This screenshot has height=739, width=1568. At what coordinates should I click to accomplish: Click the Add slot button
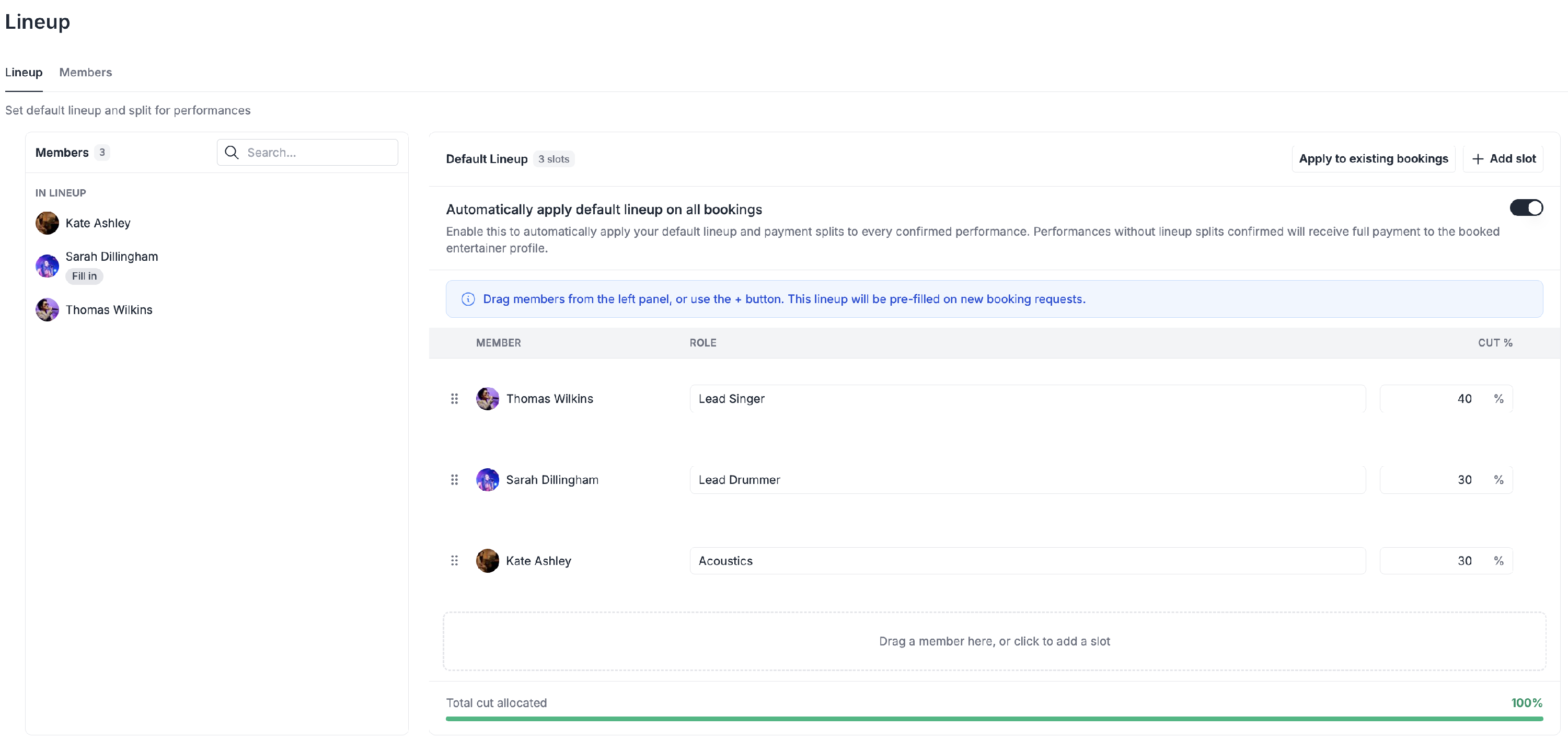pos(1504,159)
